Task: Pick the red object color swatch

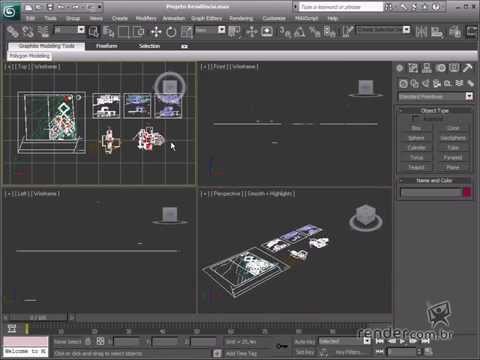Action: click(x=467, y=193)
